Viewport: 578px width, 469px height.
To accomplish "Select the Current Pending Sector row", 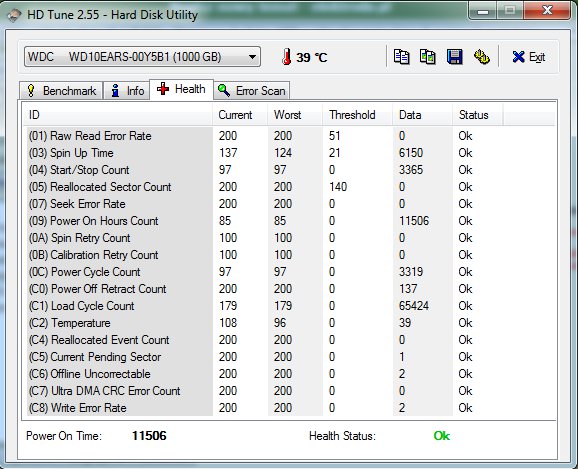I will click(289, 357).
